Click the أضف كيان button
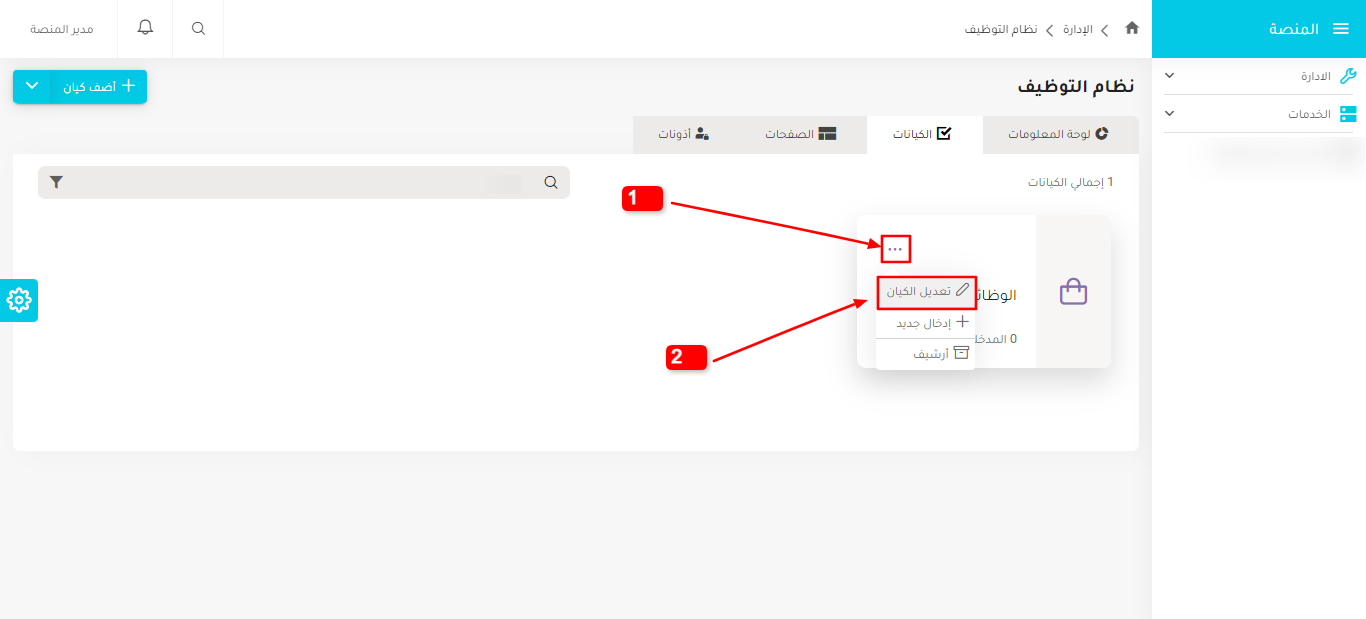 tap(98, 87)
